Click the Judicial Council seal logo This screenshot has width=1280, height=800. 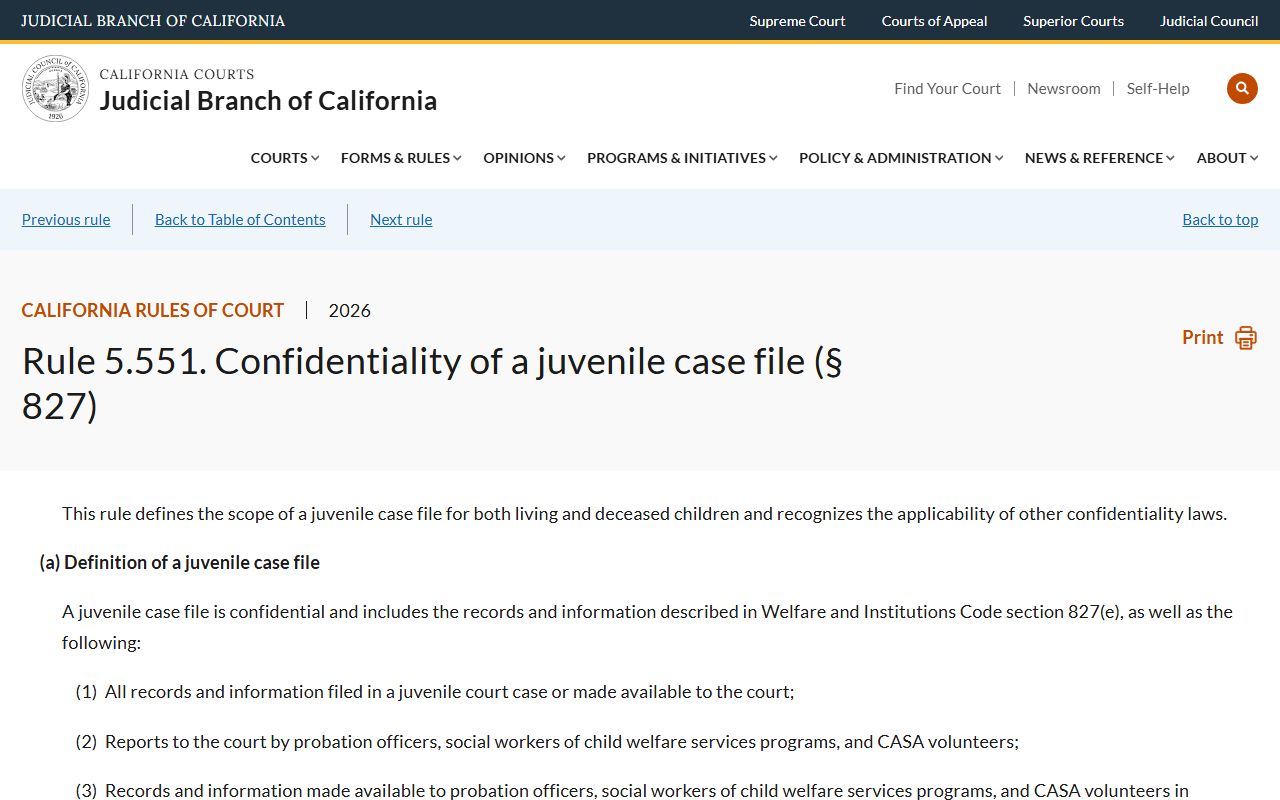coord(56,89)
